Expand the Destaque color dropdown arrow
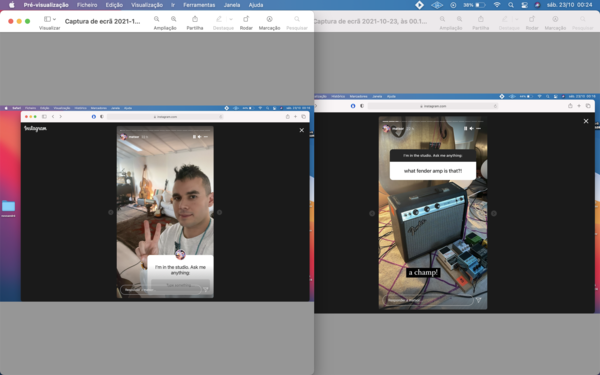 tap(231, 19)
